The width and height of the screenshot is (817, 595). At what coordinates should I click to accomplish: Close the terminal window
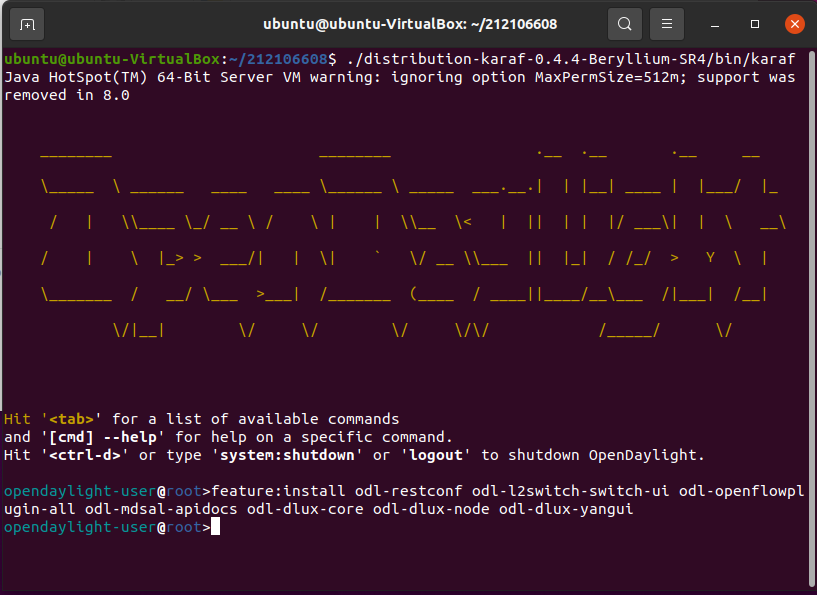(x=795, y=24)
